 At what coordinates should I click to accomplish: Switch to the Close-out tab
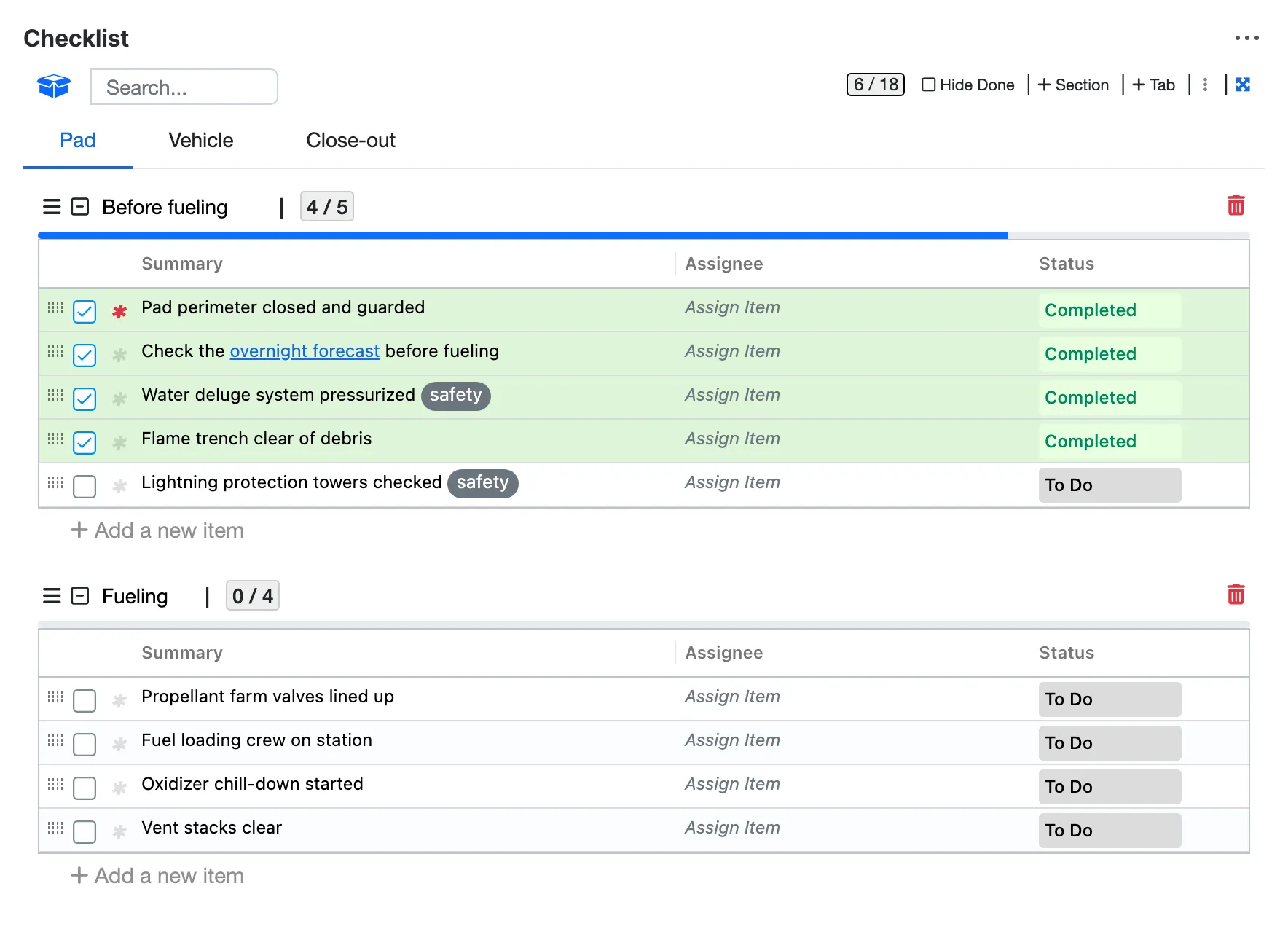(350, 141)
